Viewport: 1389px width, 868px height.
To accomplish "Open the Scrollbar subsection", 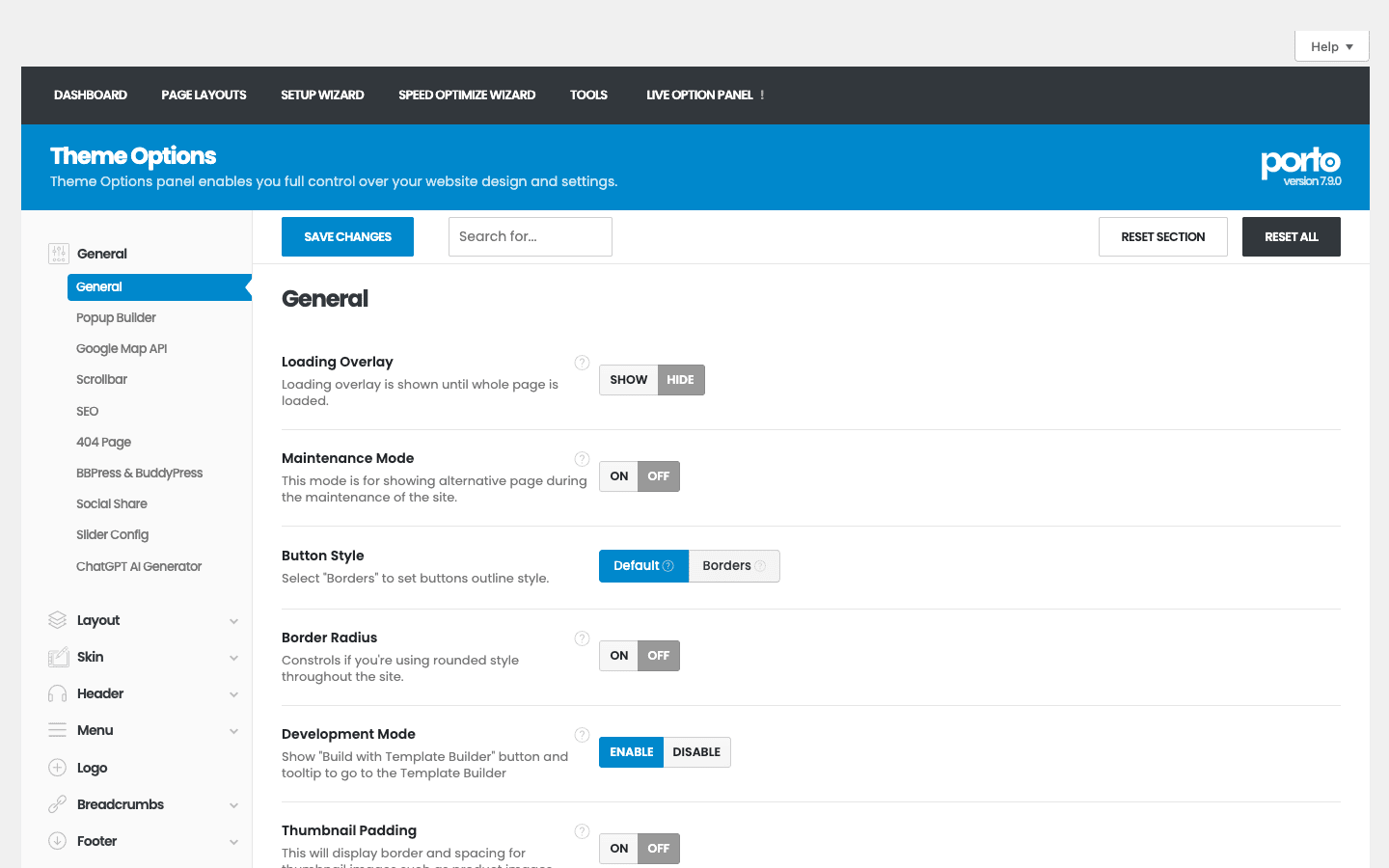I will point(101,380).
